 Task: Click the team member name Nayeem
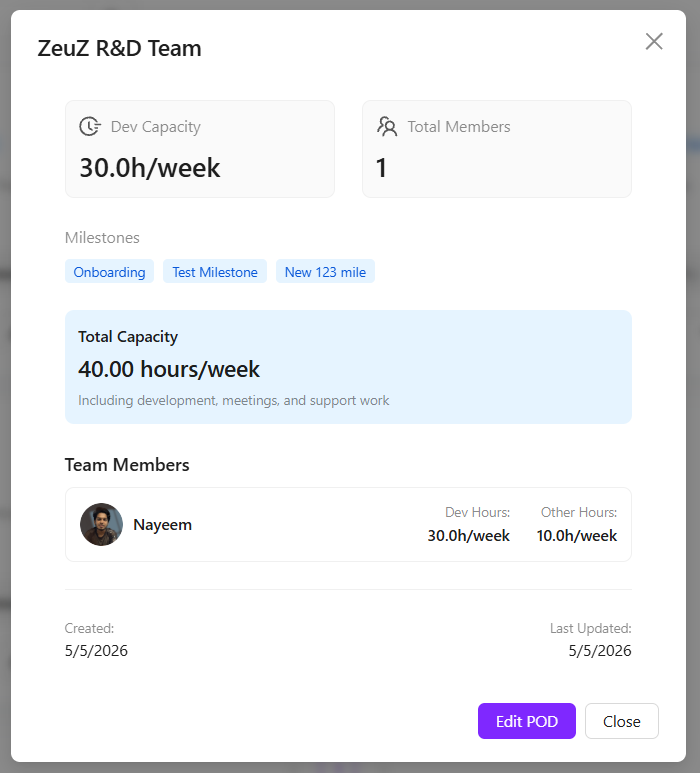click(x=163, y=525)
